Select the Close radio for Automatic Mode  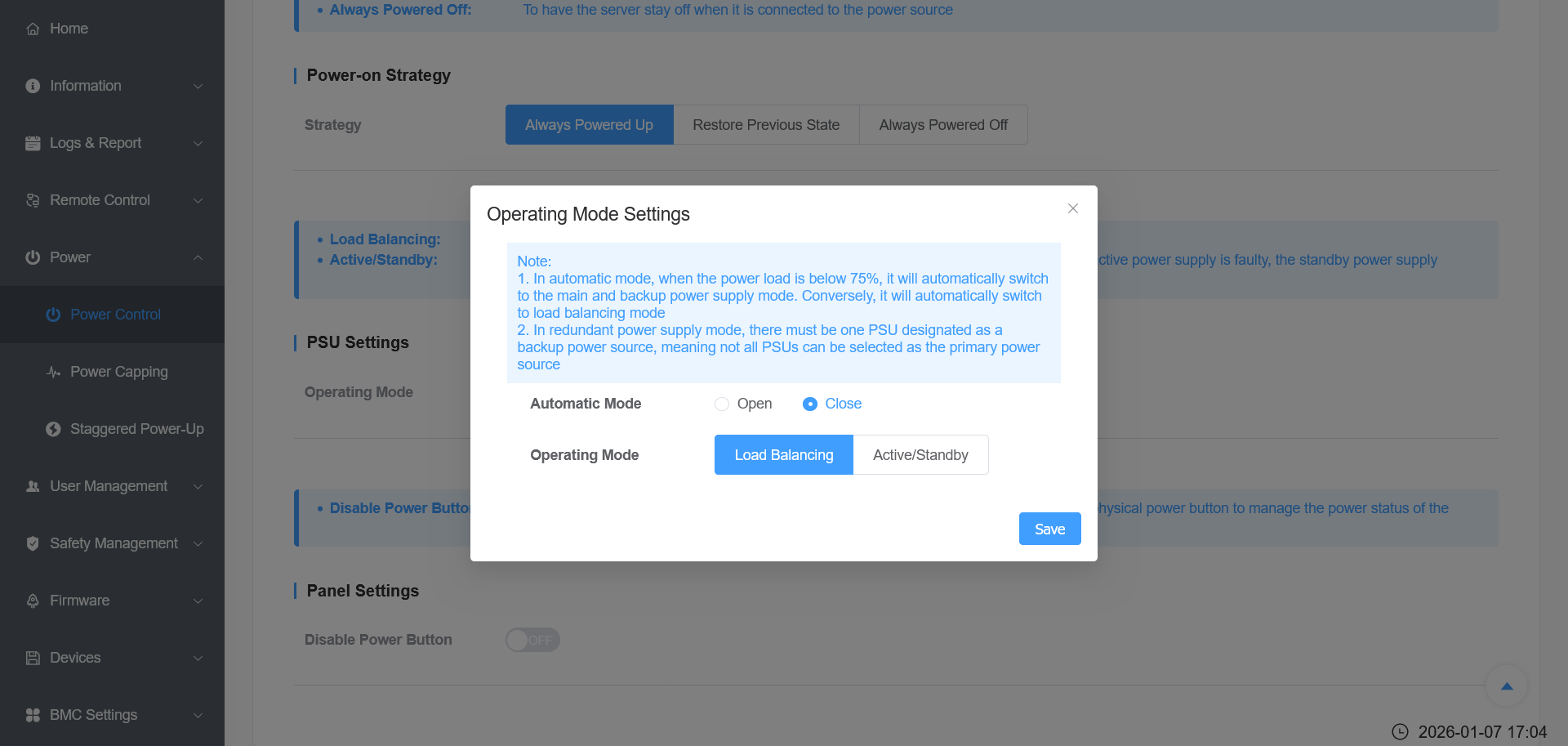point(810,404)
